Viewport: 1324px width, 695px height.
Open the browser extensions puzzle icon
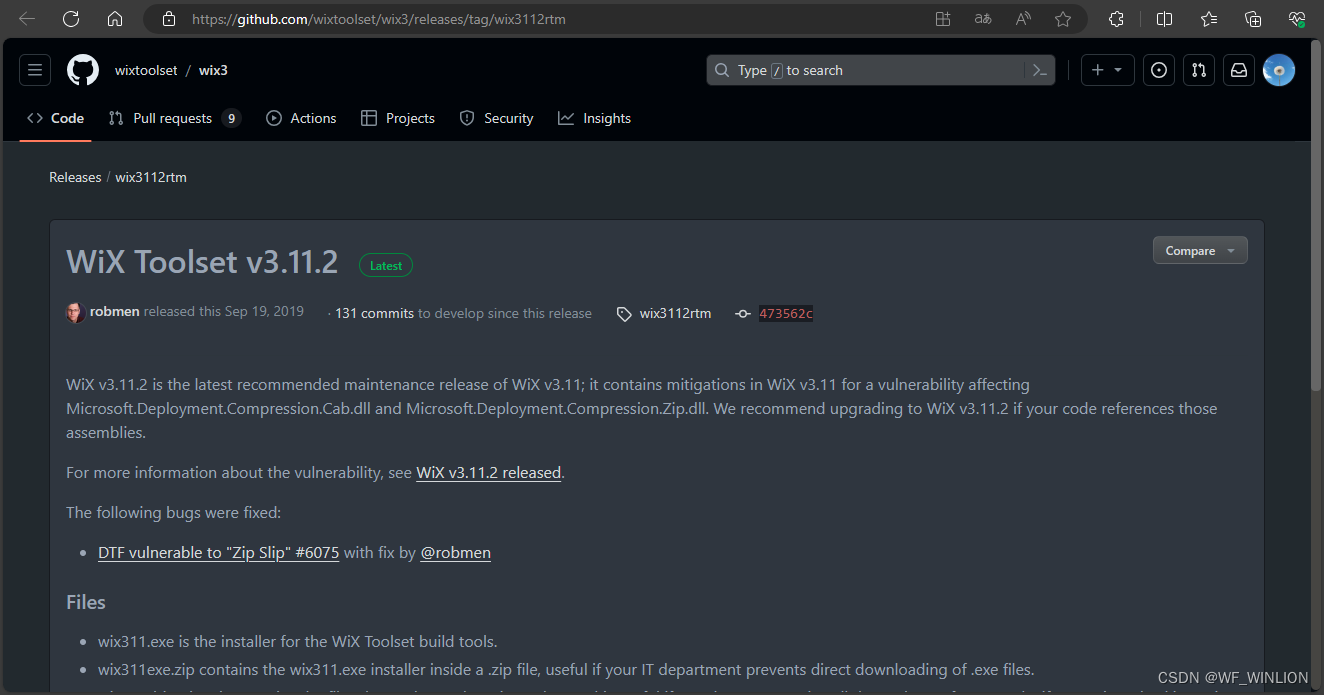[1117, 19]
